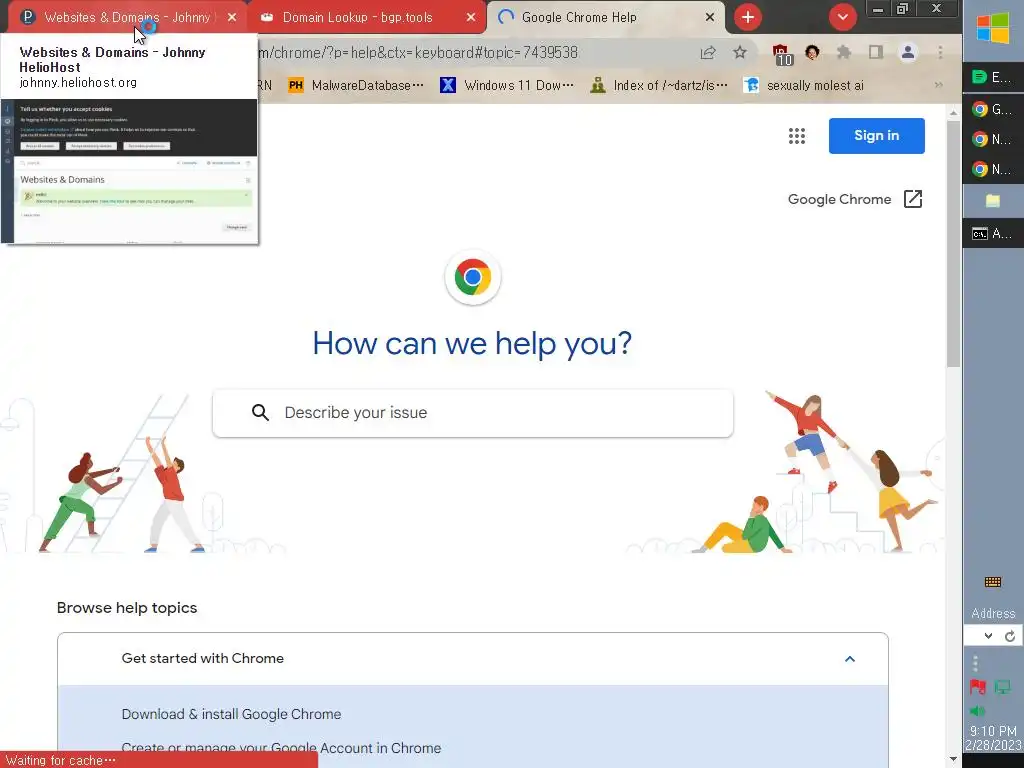Click the red flag tray icon
Viewport: 1024px width, 768px height.
978,687
